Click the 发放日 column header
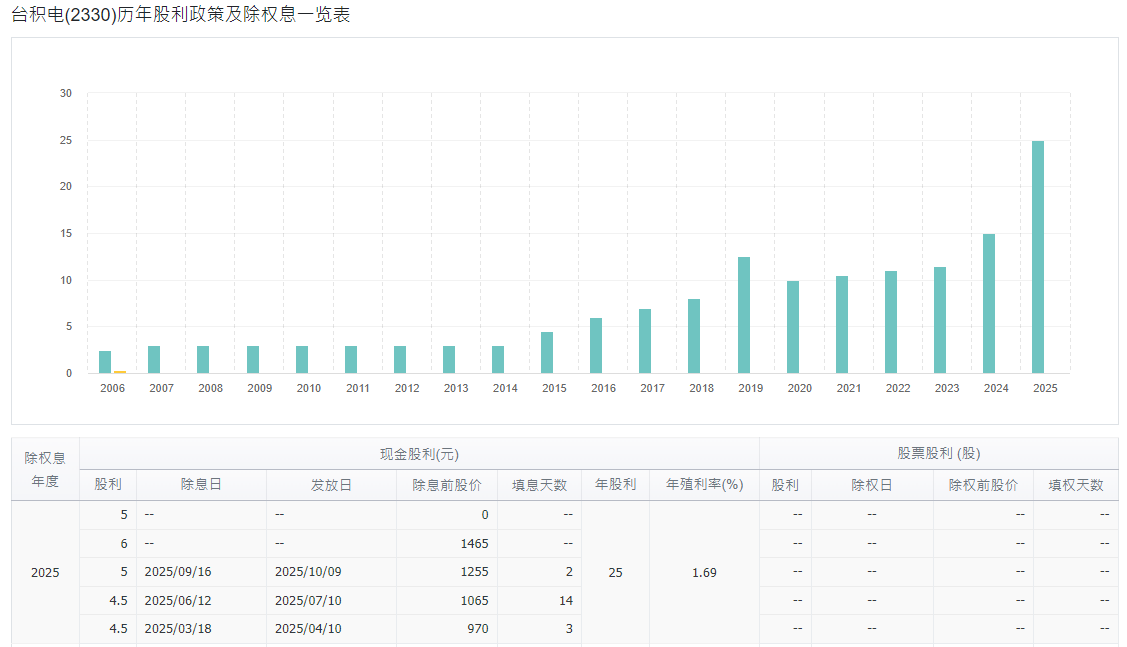This screenshot has width=1127, height=647. pos(331,485)
